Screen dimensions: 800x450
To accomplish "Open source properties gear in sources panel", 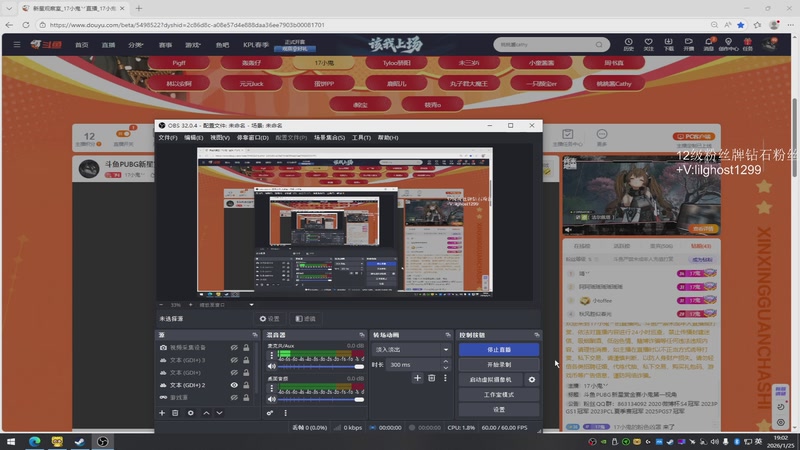I will tap(190, 413).
